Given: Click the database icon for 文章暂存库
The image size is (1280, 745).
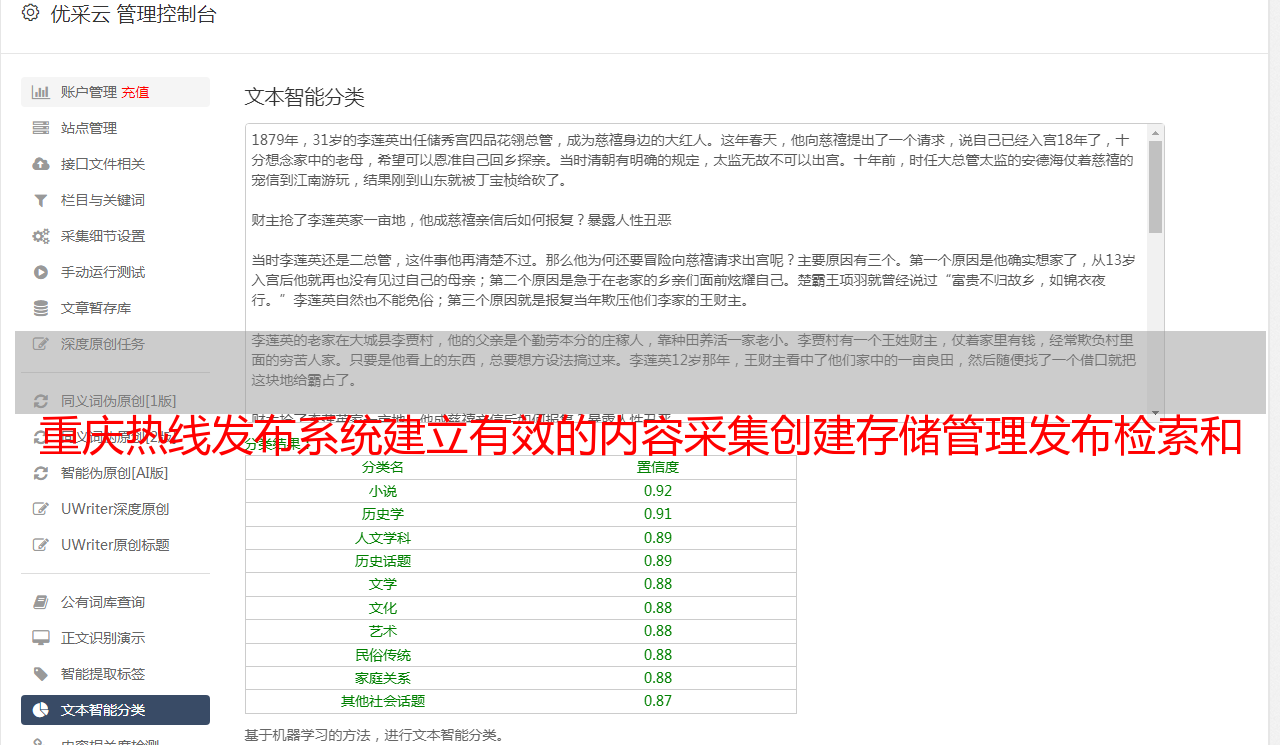Looking at the screenshot, I should coord(41,308).
